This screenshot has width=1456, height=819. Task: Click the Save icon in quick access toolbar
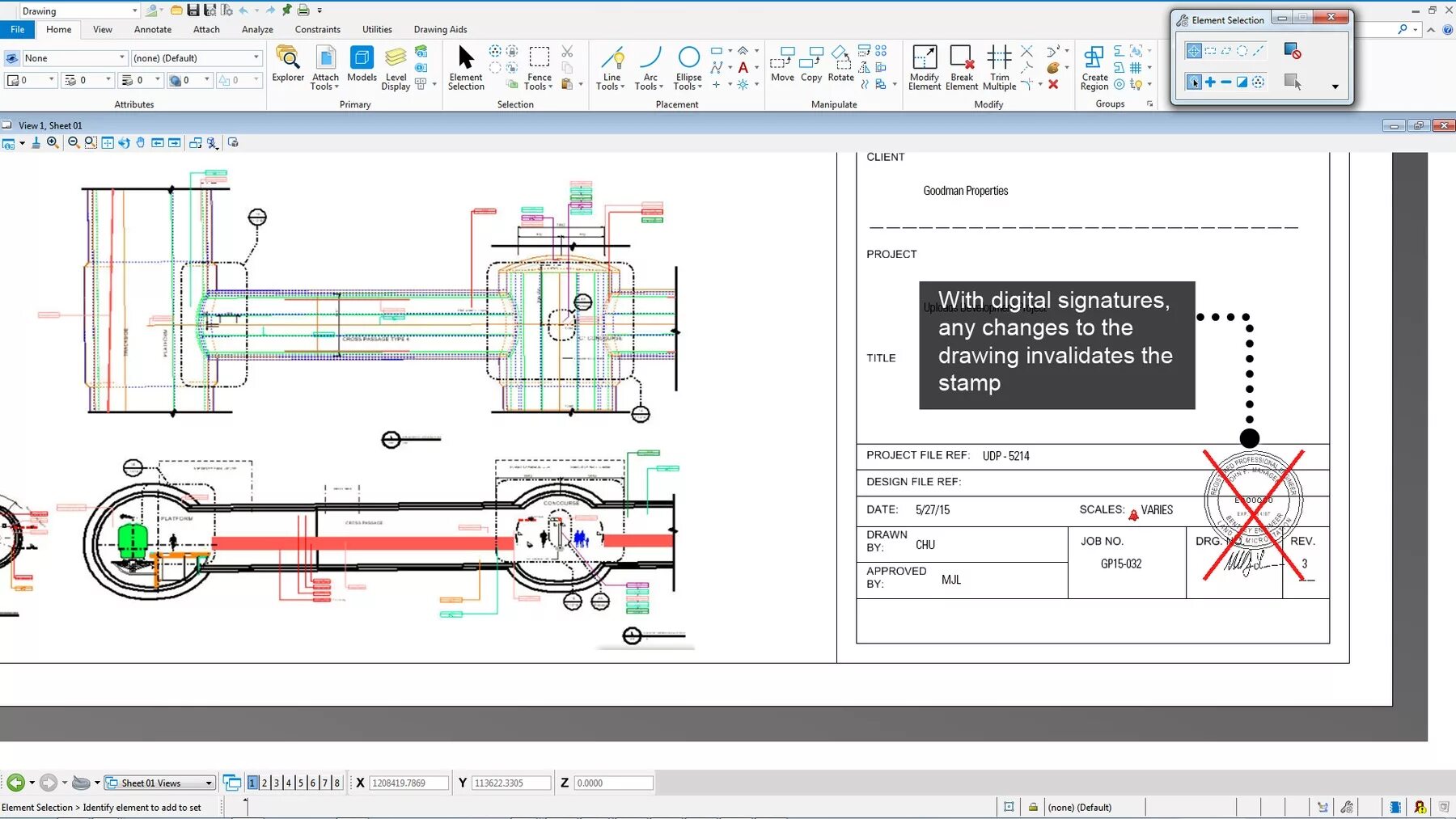click(x=193, y=11)
